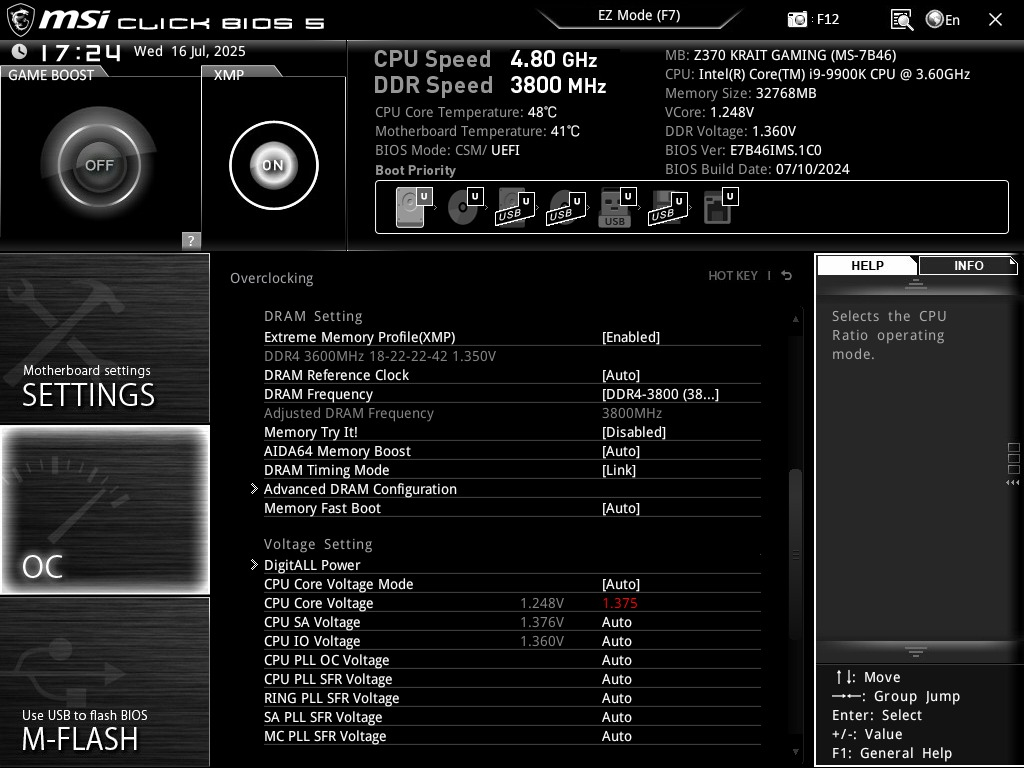
Task: Select the USB floppy boot device icon
Action: (668, 207)
